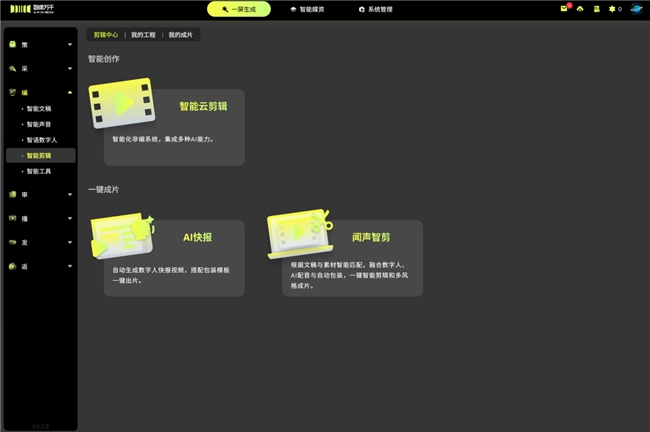The width and height of the screenshot is (650, 432).
Task: Click the 闻声智剪 card illustration
Action: [x=299, y=234]
